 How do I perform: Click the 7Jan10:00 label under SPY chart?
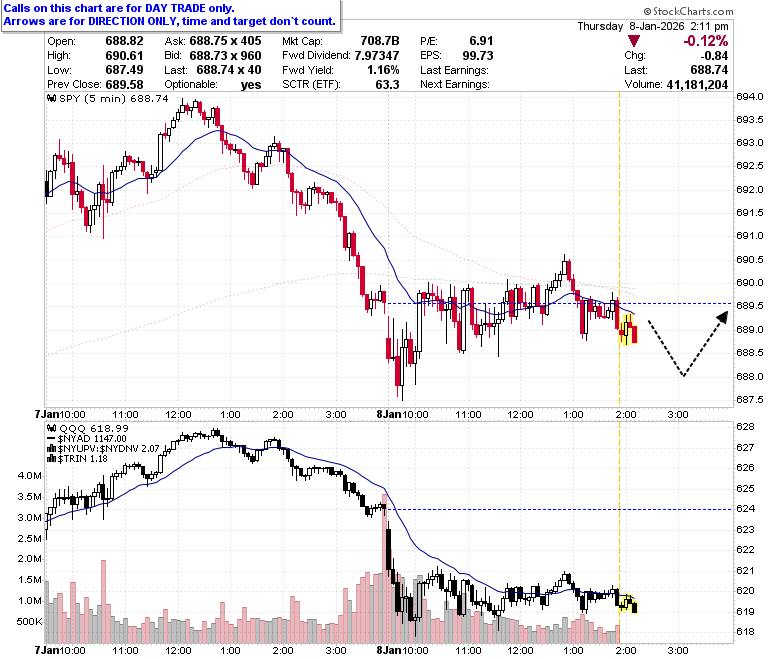(x=60, y=414)
